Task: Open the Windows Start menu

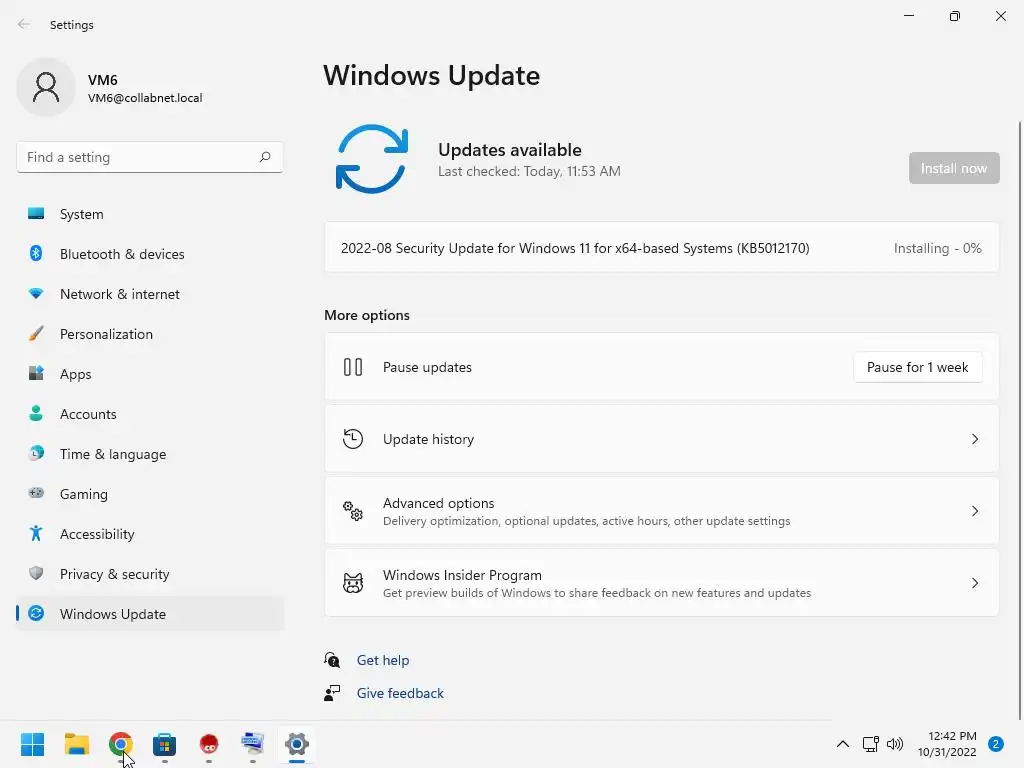Action: tap(32, 744)
